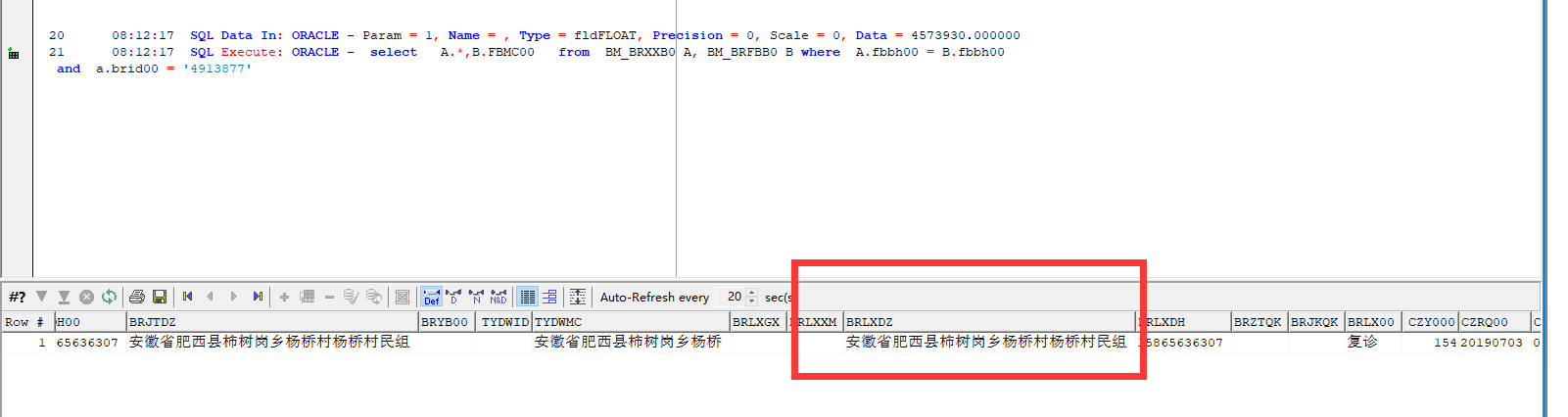
Task: Click the TYDWMC column header
Action: click(x=631, y=322)
